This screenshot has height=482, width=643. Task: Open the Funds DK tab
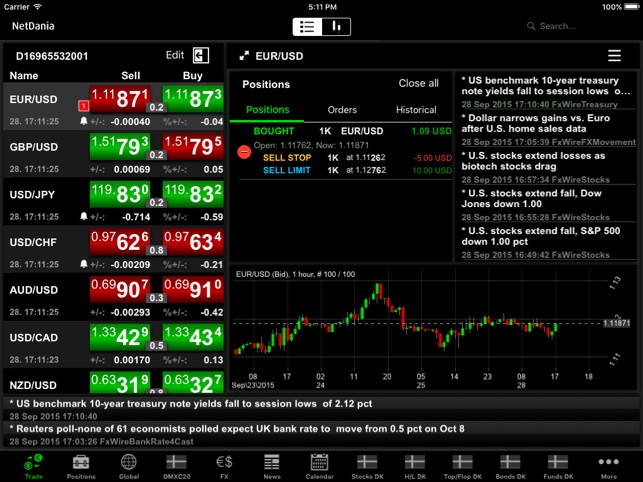pyautogui.click(x=558, y=466)
